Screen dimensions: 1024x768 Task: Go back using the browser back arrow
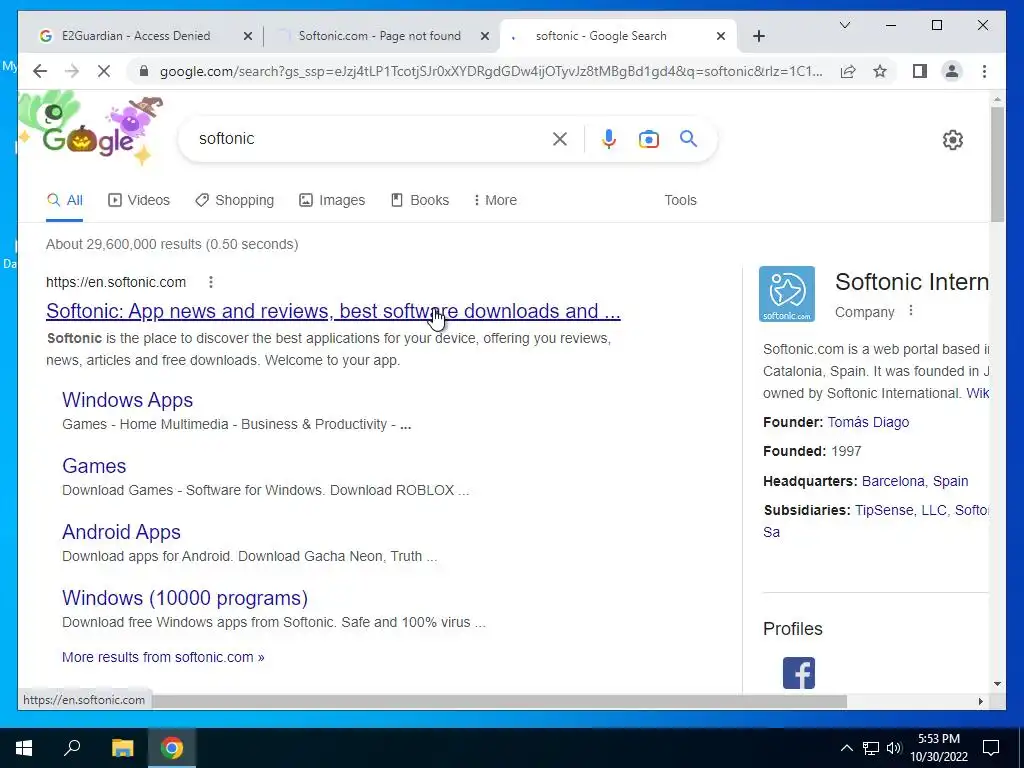[40, 71]
